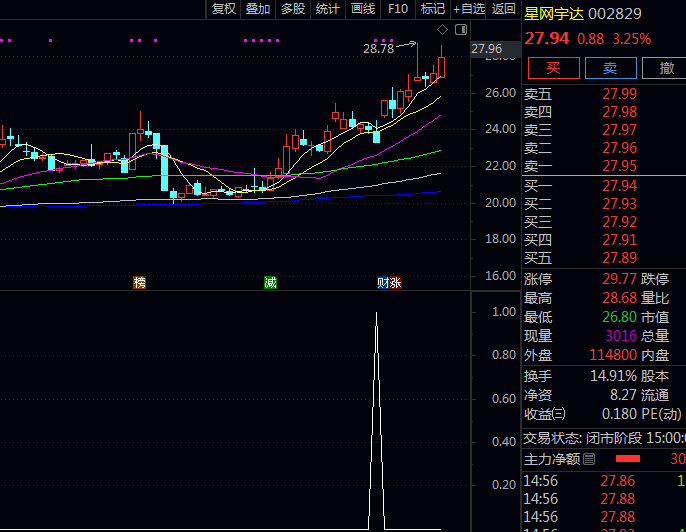Image resolution: width=686 pixels, height=532 pixels.
Task: Click the percentage change 3.25%
Action: (x=632, y=39)
